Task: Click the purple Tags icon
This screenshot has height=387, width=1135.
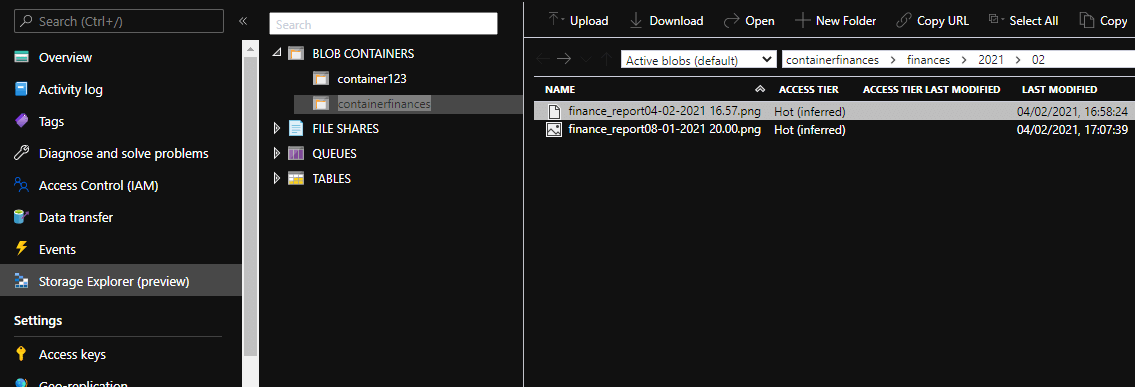Action: 21,122
